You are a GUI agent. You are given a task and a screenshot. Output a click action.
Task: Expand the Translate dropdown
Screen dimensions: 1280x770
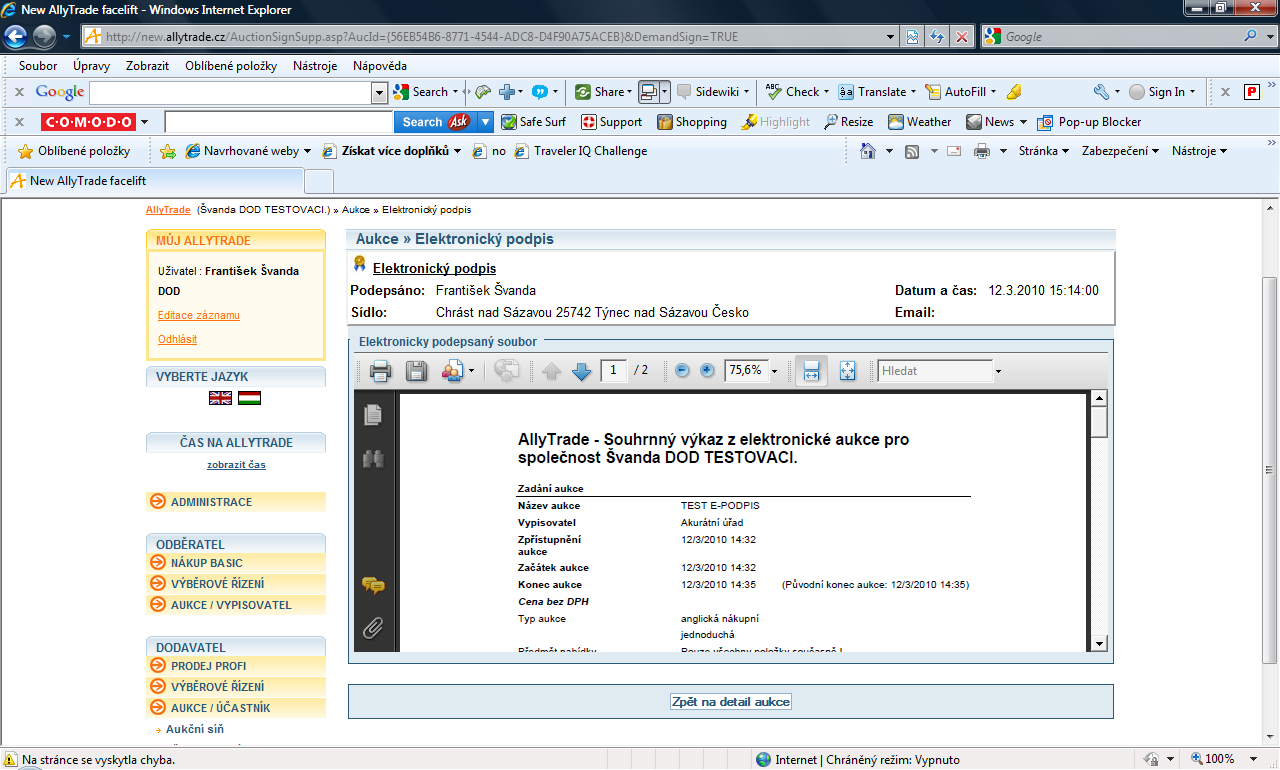click(x=914, y=92)
